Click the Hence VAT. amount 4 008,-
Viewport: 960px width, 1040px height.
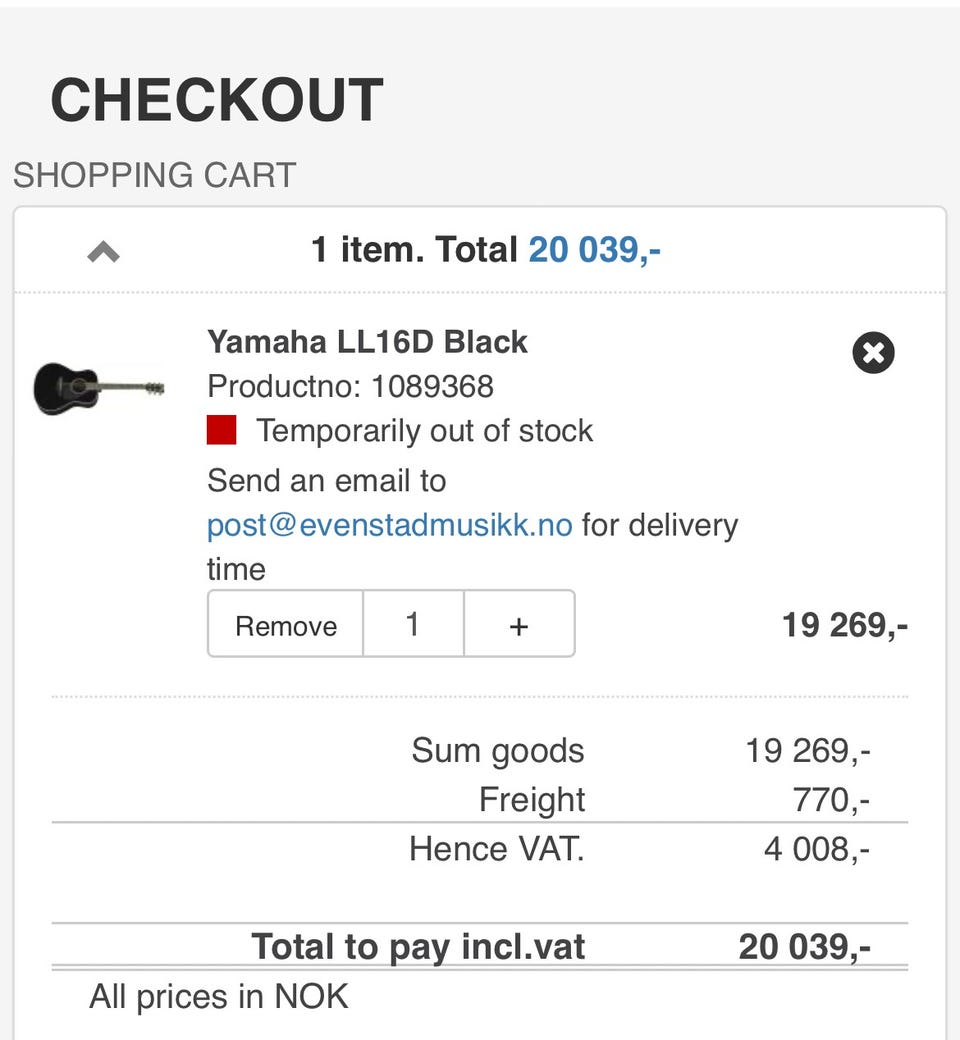tap(816, 850)
